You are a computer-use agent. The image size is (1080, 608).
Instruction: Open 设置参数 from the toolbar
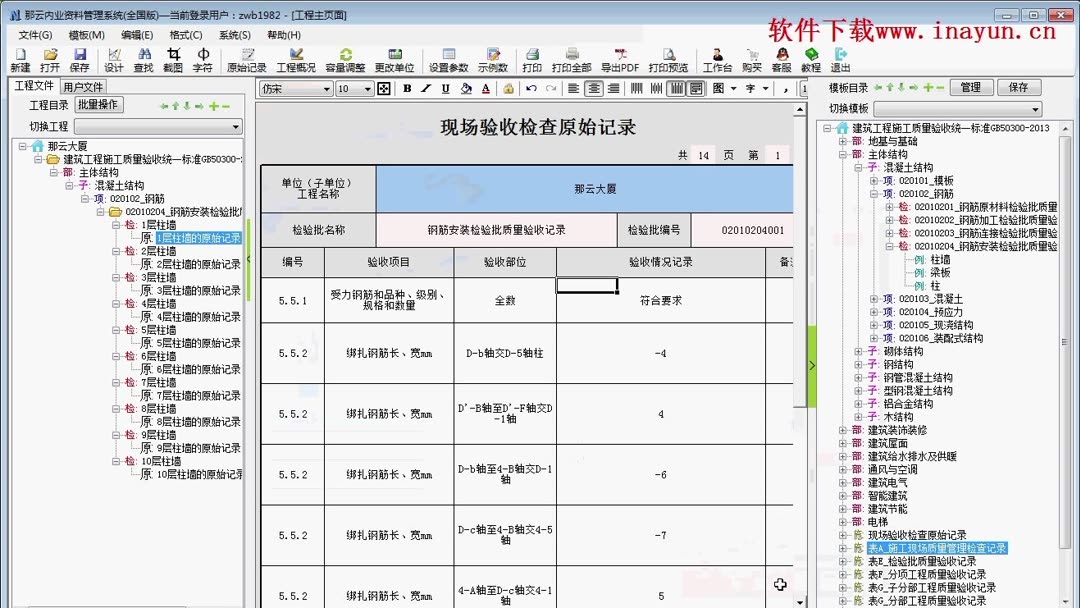pos(449,58)
